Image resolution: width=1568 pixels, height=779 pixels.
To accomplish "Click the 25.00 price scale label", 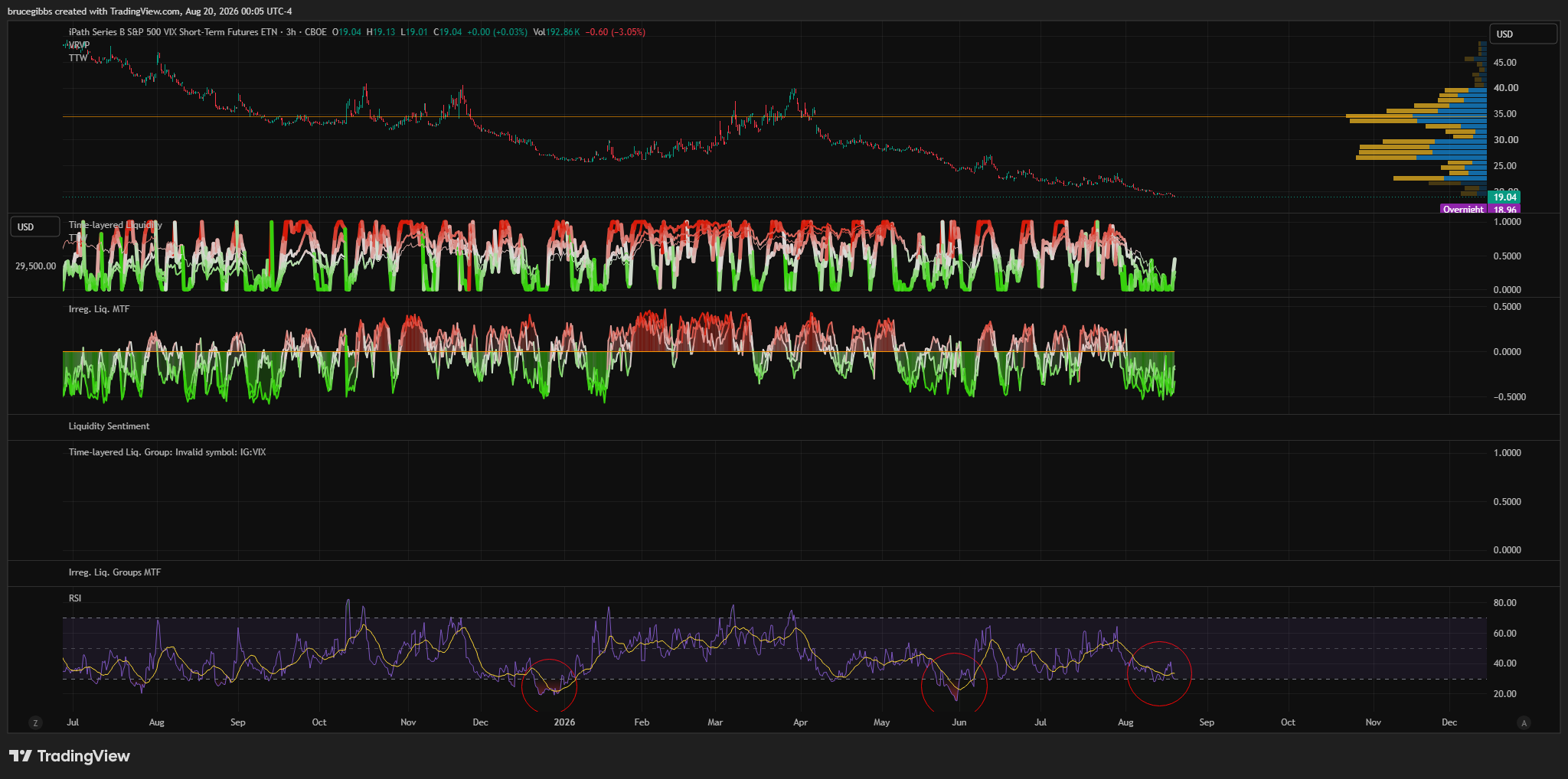I will click(1505, 166).
